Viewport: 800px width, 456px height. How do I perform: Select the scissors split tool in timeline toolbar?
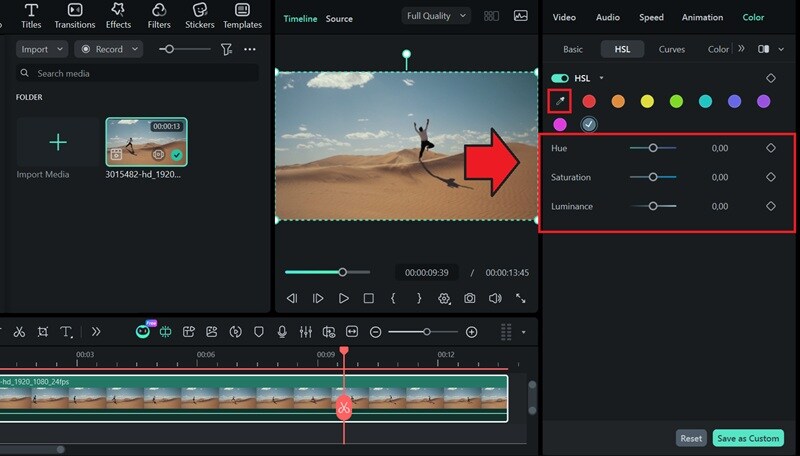click(x=19, y=332)
